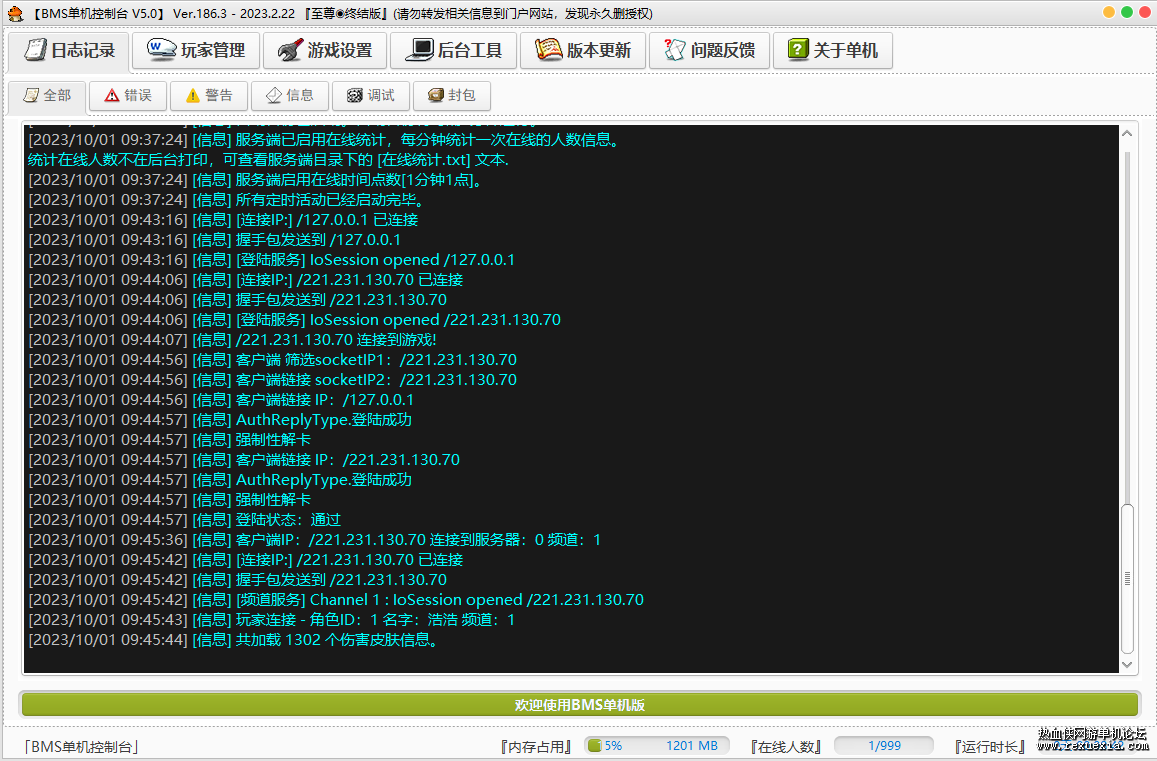
Task: Show all logs with 全部 filter
Action: [x=47, y=95]
